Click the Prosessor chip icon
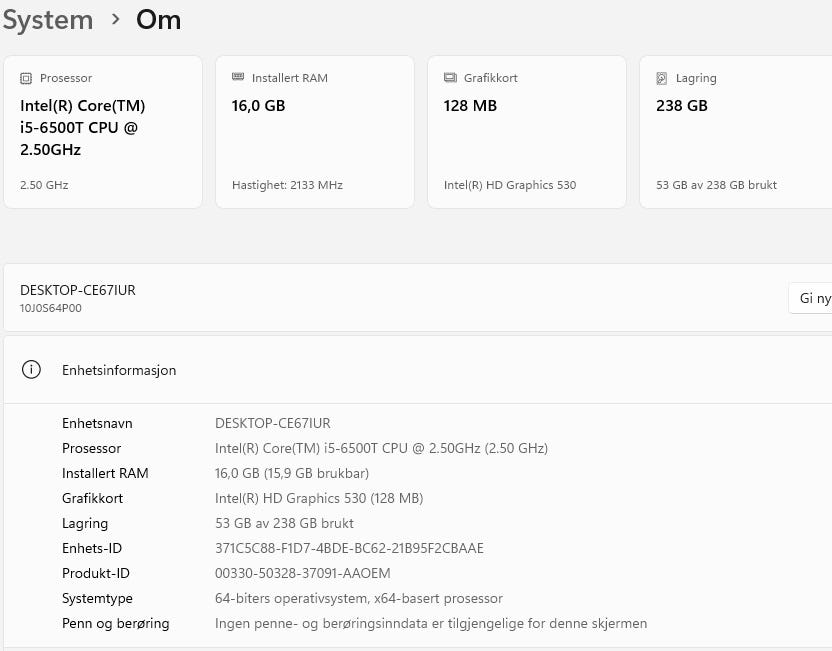 26,79
